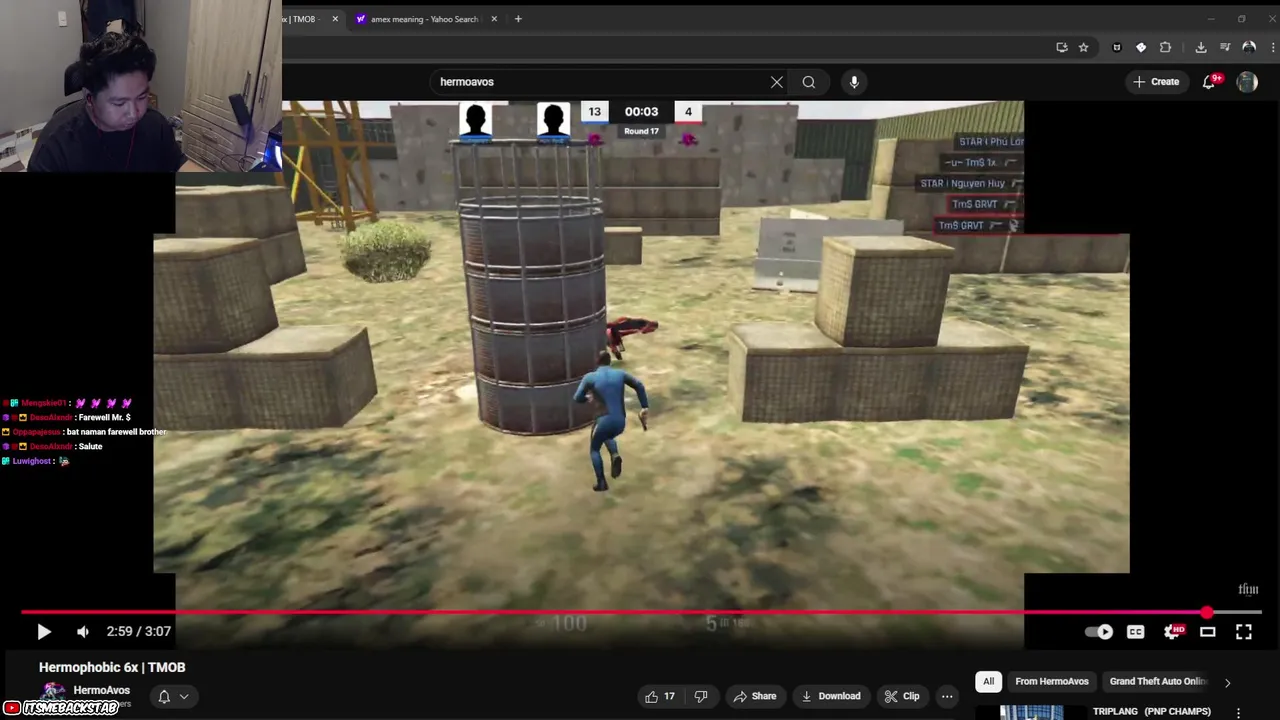The width and height of the screenshot is (1280, 720).
Task: Open Chrome three-dot menu
Action: pyautogui.click(x=1273, y=47)
